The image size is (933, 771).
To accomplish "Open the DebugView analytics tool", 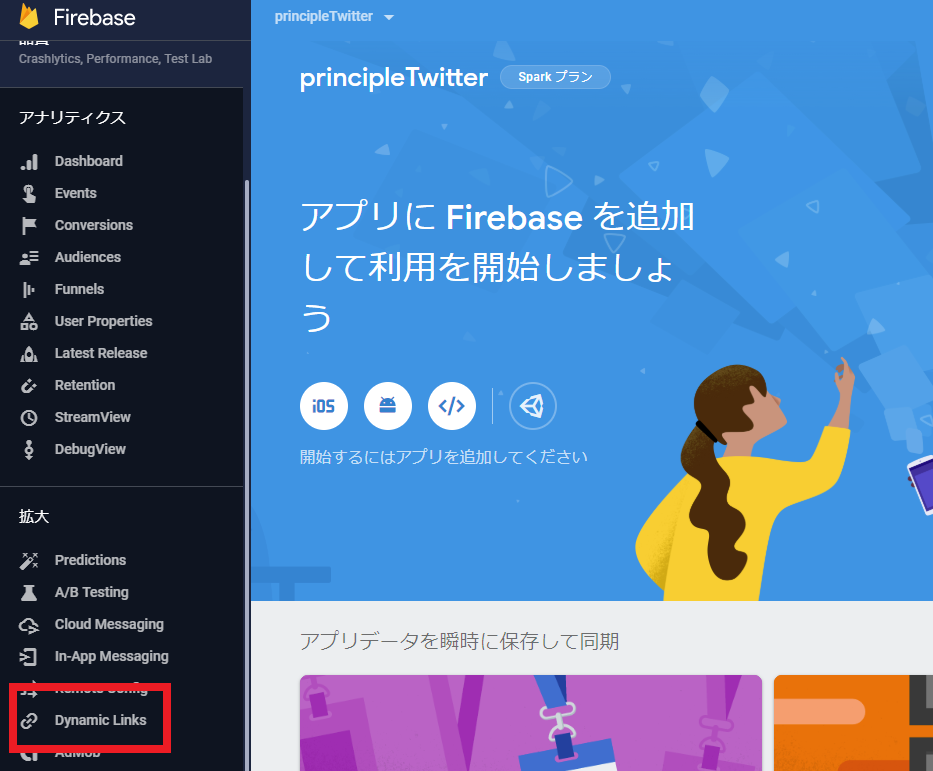I will (89, 448).
